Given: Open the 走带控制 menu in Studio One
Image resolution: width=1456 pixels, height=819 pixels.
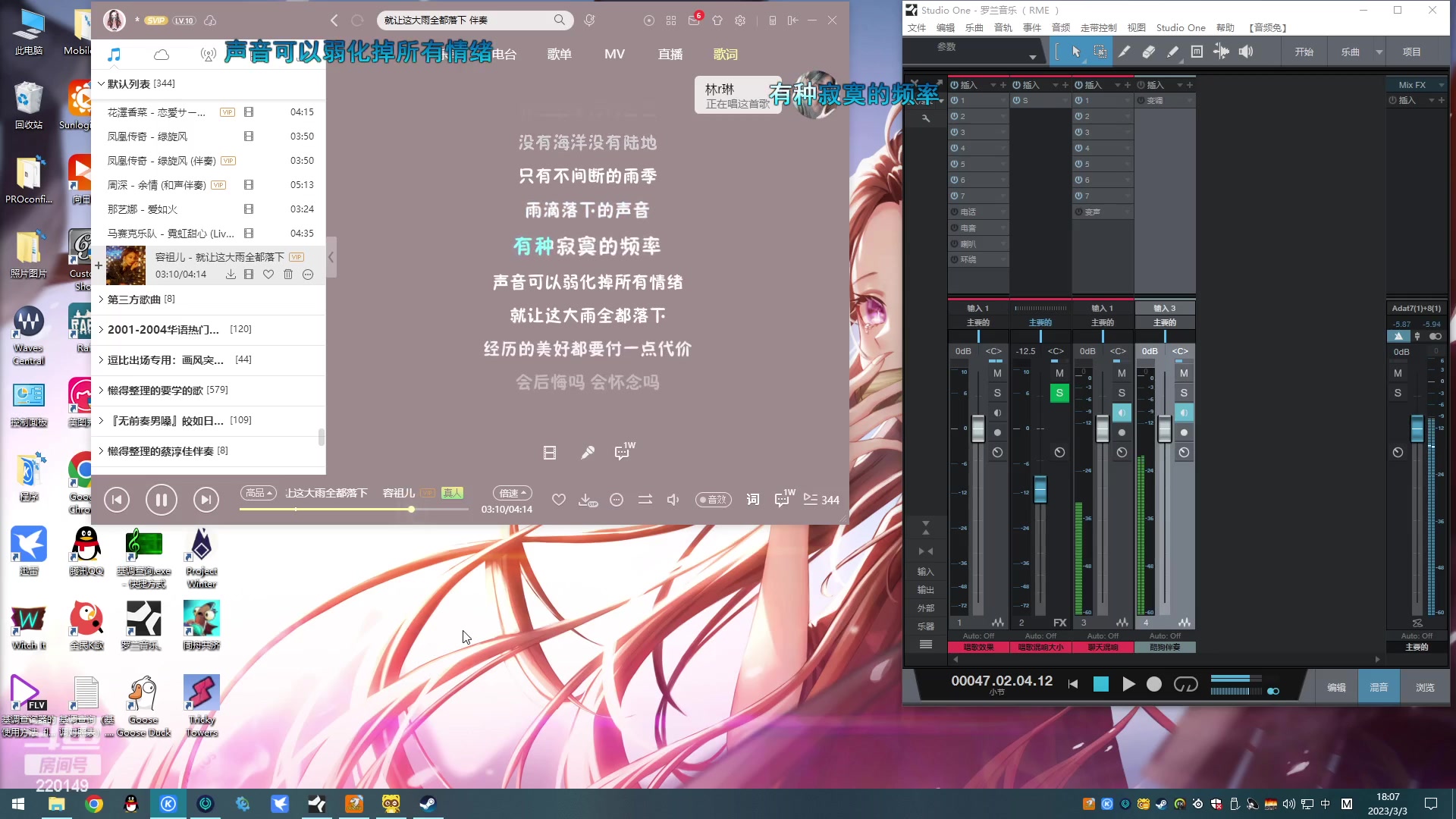Looking at the screenshot, I should 1098,28.
